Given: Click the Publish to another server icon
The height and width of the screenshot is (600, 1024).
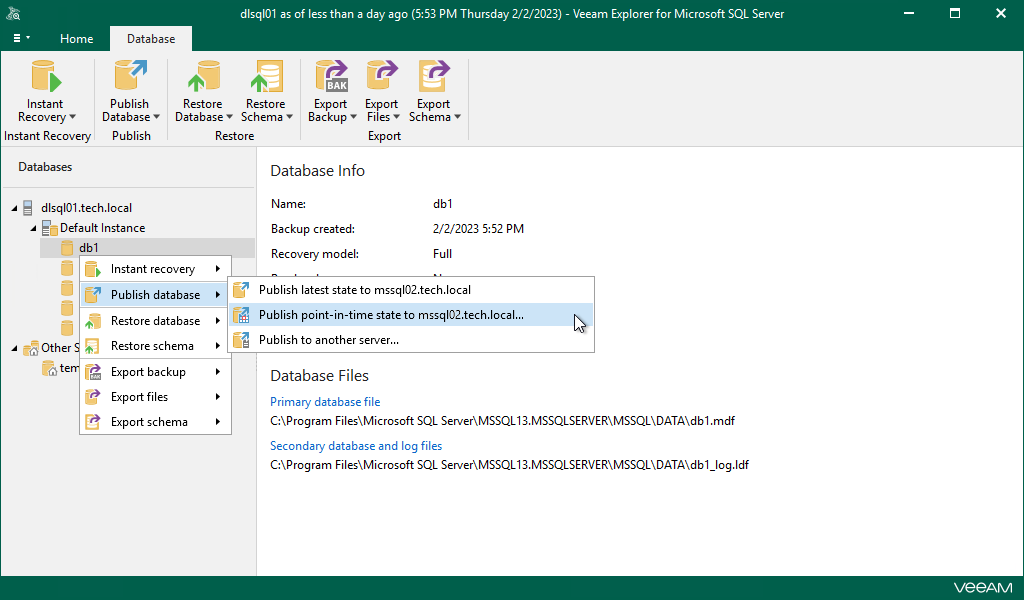Looking at the screenshot, I should pos(241,339).
